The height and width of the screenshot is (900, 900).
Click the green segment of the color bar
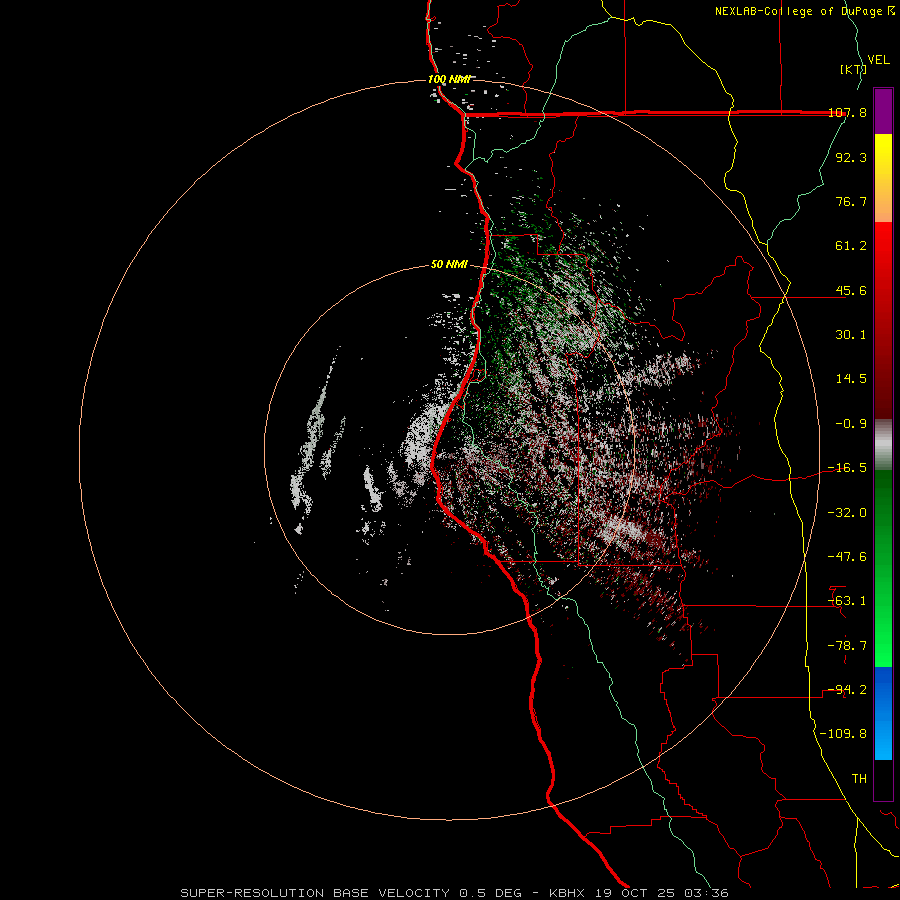pos(883,568)
